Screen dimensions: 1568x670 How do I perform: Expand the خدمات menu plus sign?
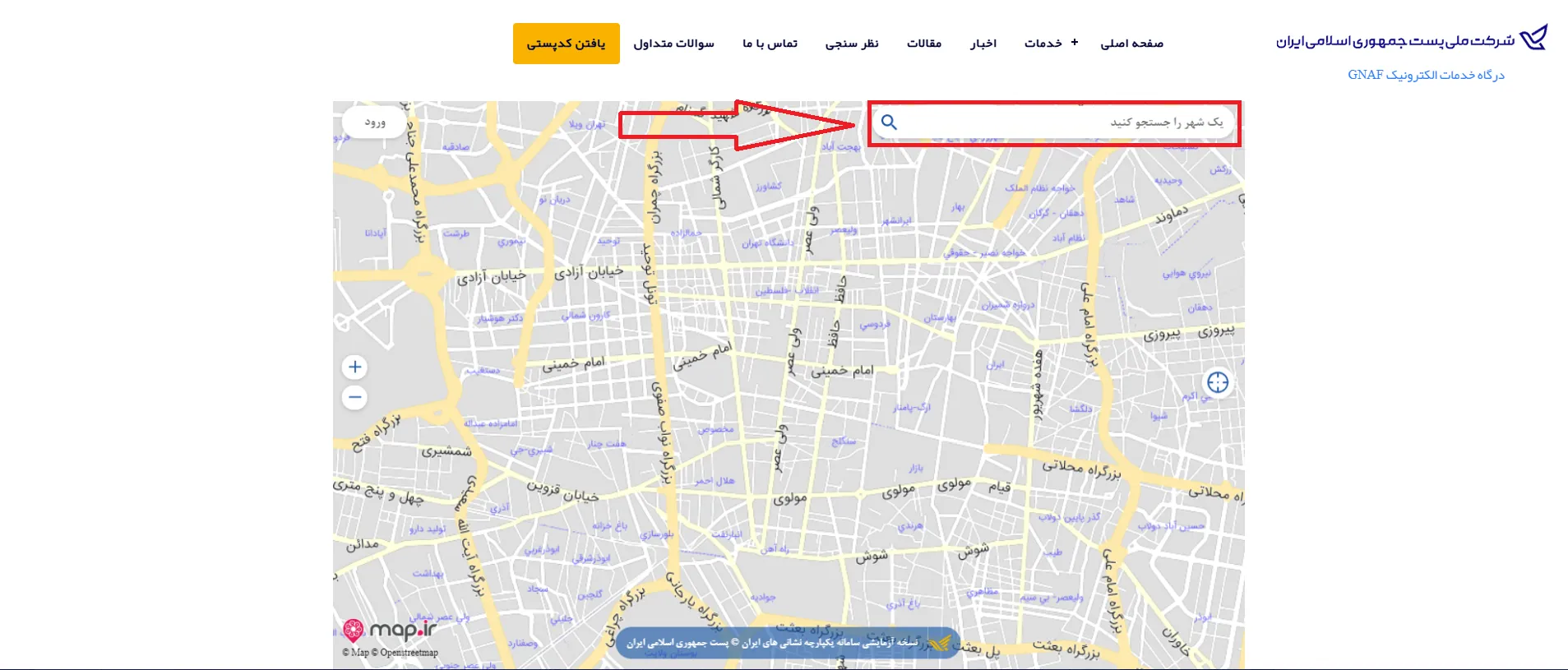click(1074, 43)
